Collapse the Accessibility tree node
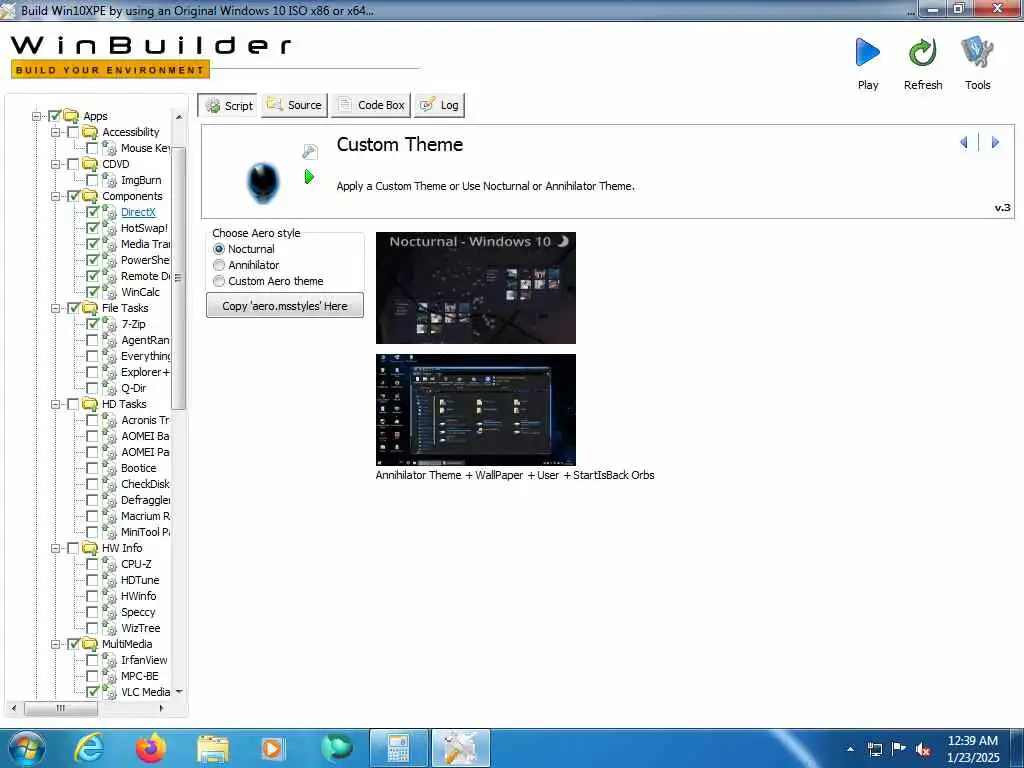This screenshot has height=768, width=1024. (x=56, y=132)
